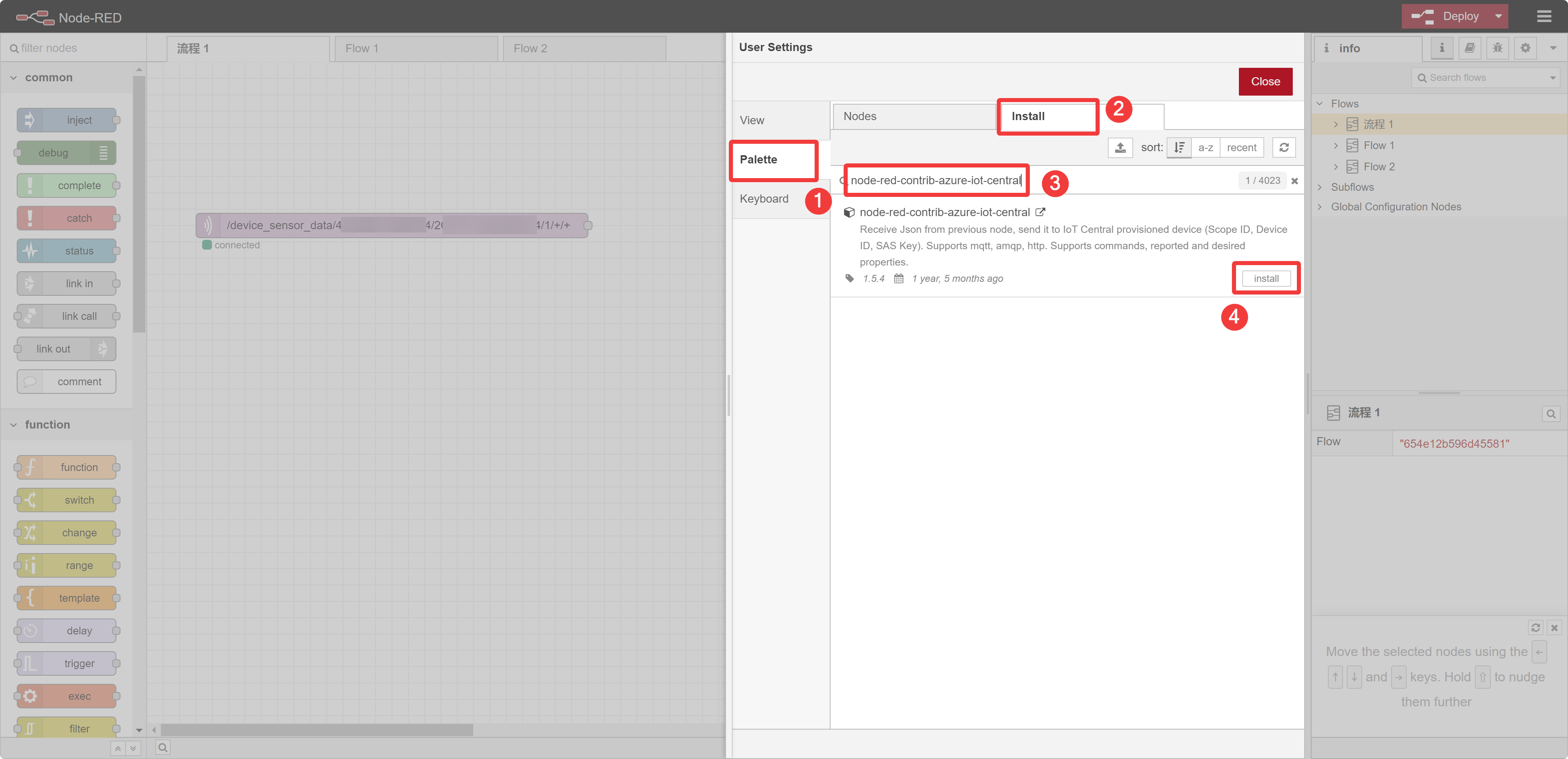Click the upload module icon

point(1120,147)
